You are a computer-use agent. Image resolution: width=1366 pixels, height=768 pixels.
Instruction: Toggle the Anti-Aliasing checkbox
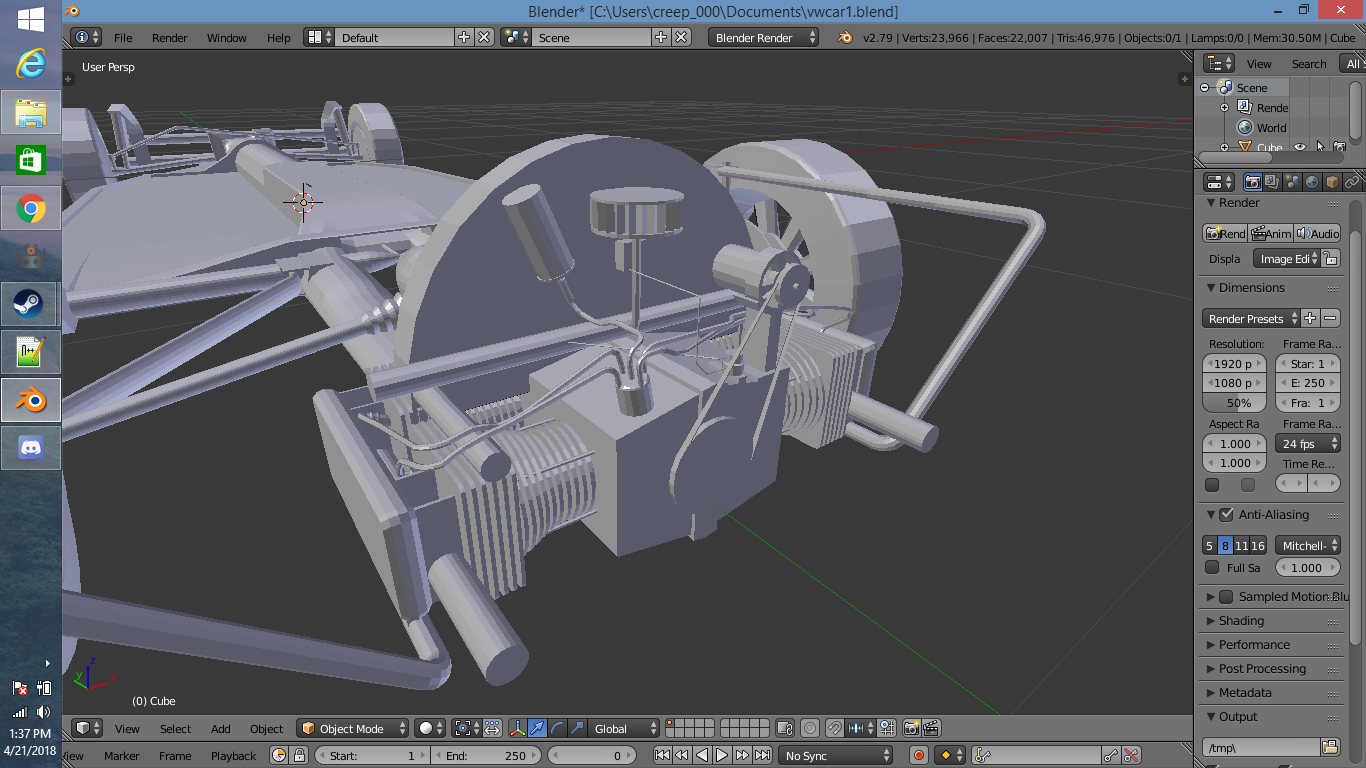1226,515
